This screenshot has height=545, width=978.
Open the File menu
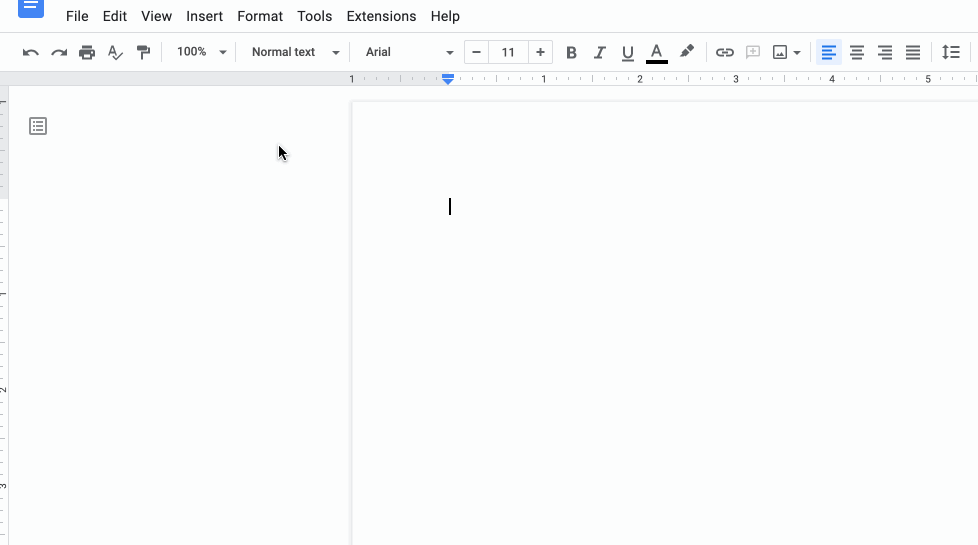click(x=77, y=16)
